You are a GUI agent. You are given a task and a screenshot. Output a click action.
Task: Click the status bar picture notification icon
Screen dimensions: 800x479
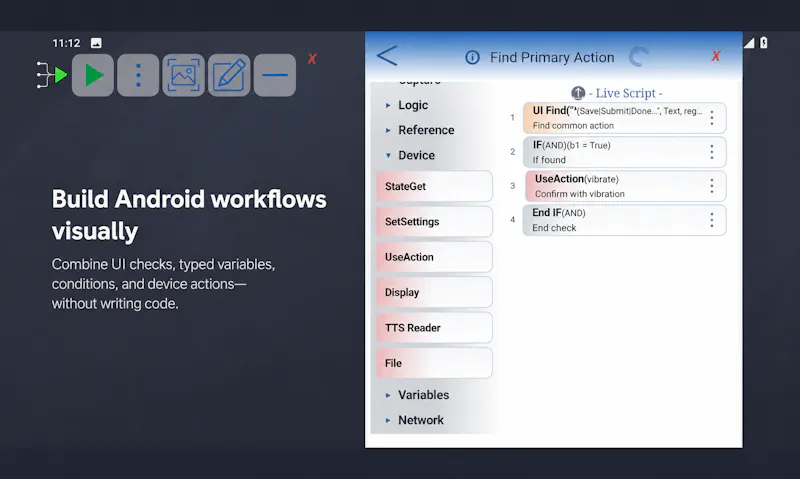click(96, 43)
